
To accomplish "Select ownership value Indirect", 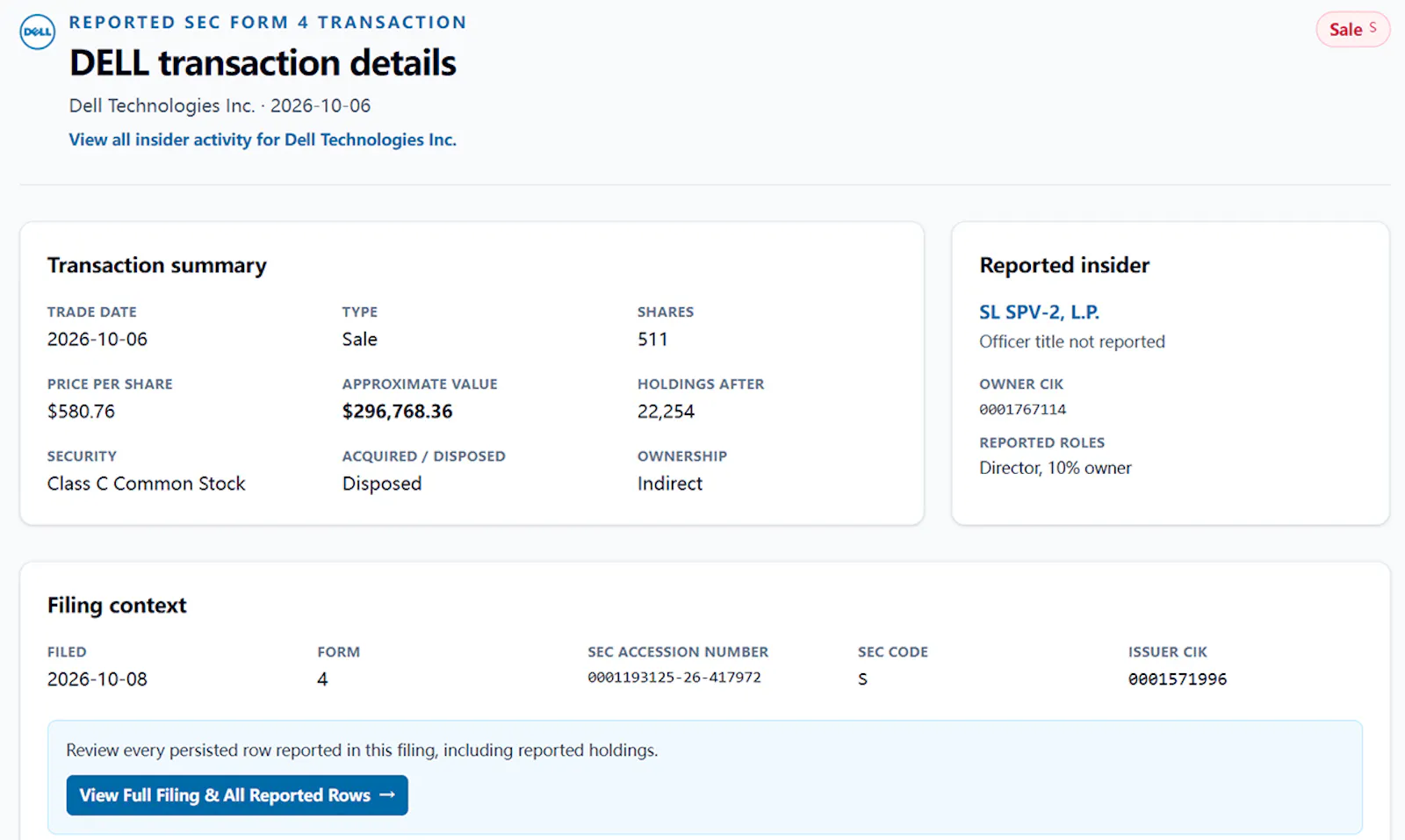I will coord(670,484).
